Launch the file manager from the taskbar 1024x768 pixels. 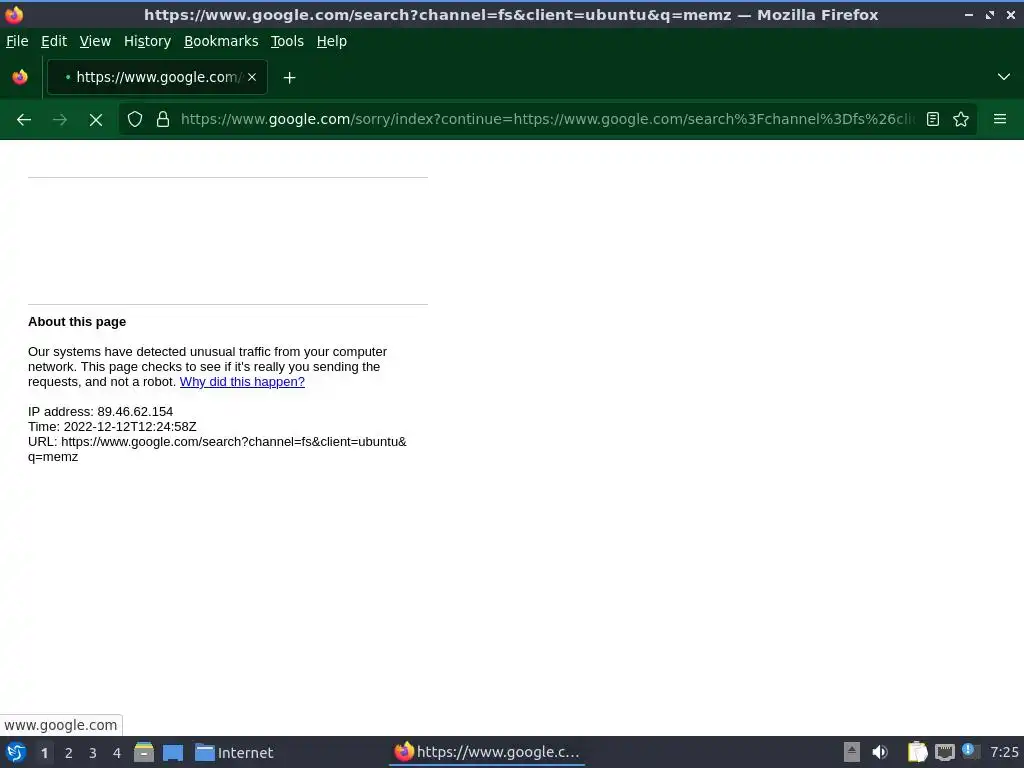click(144, 752)
